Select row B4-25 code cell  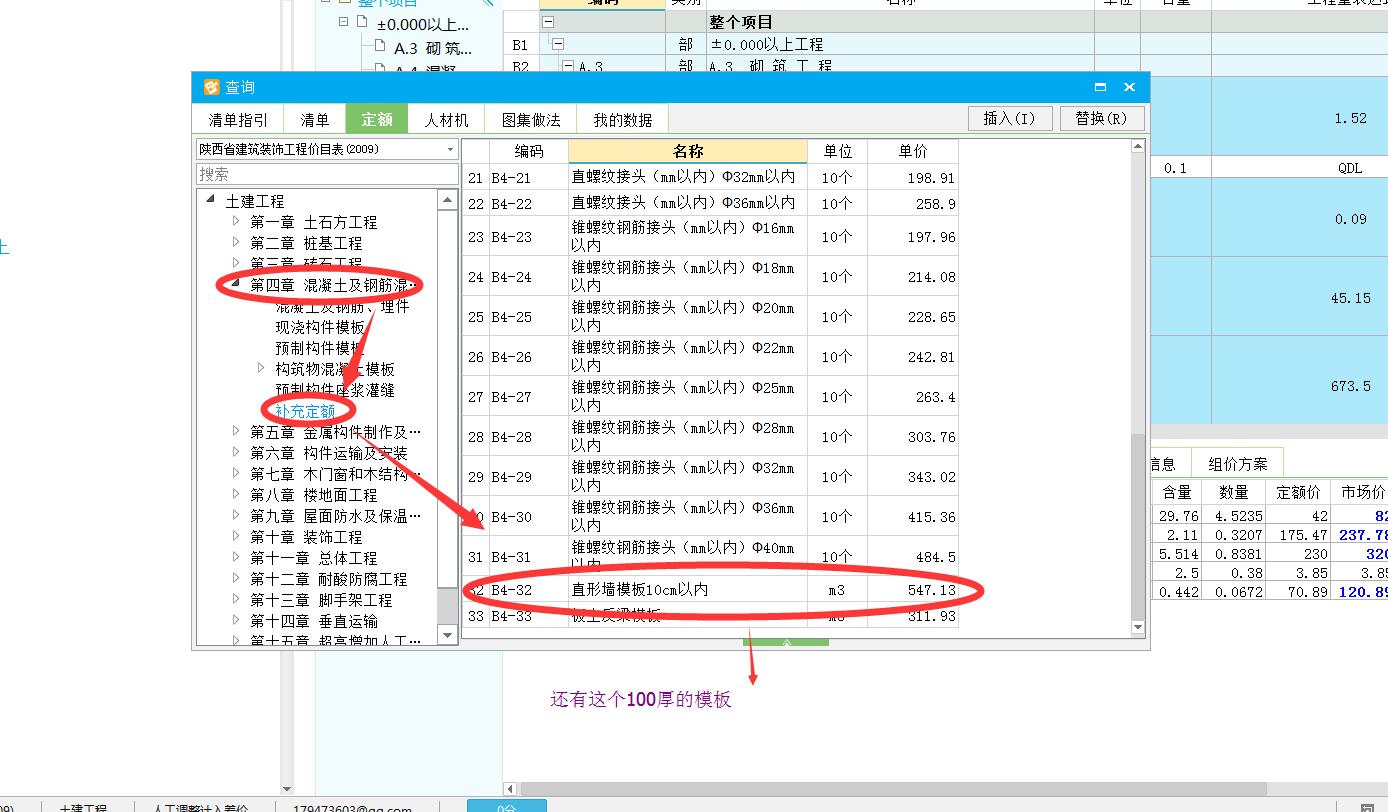pos(529,316)
